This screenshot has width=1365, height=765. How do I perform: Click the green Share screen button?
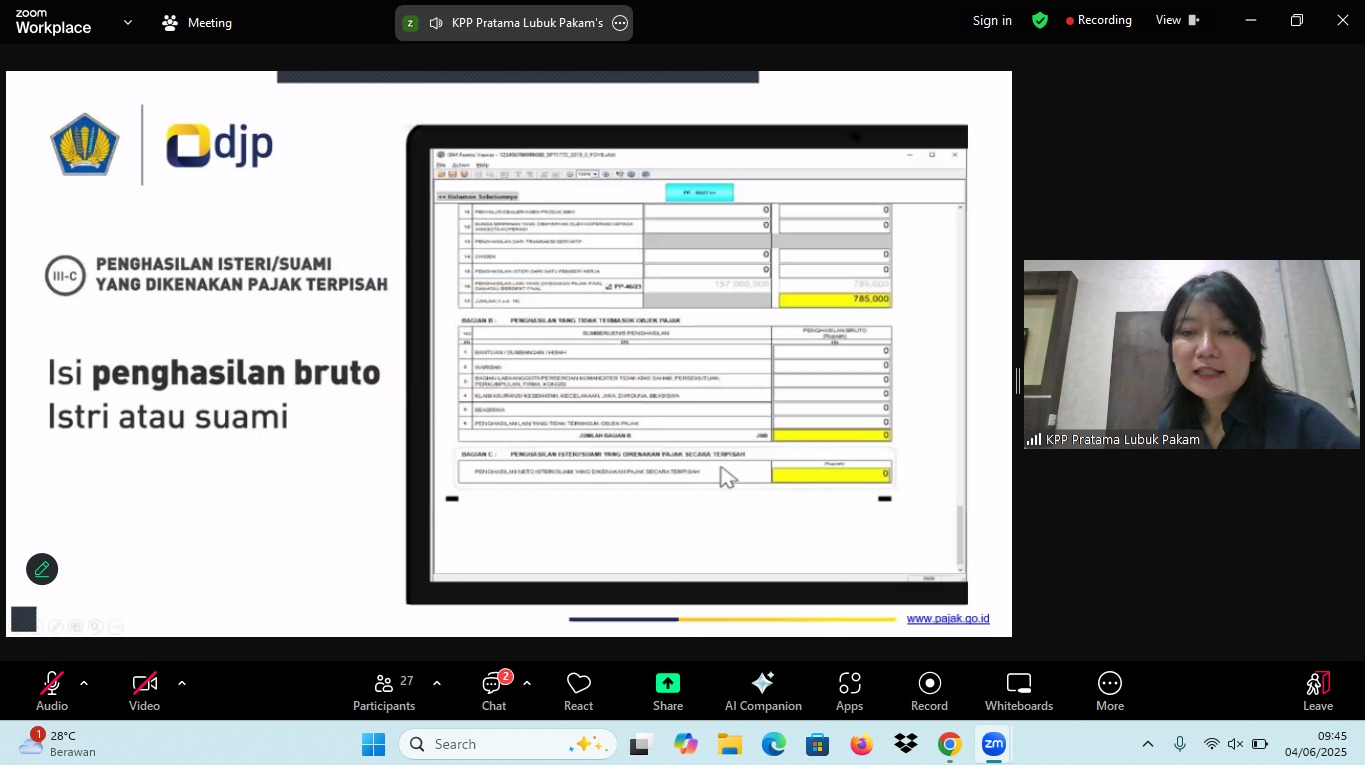[667, 691]
